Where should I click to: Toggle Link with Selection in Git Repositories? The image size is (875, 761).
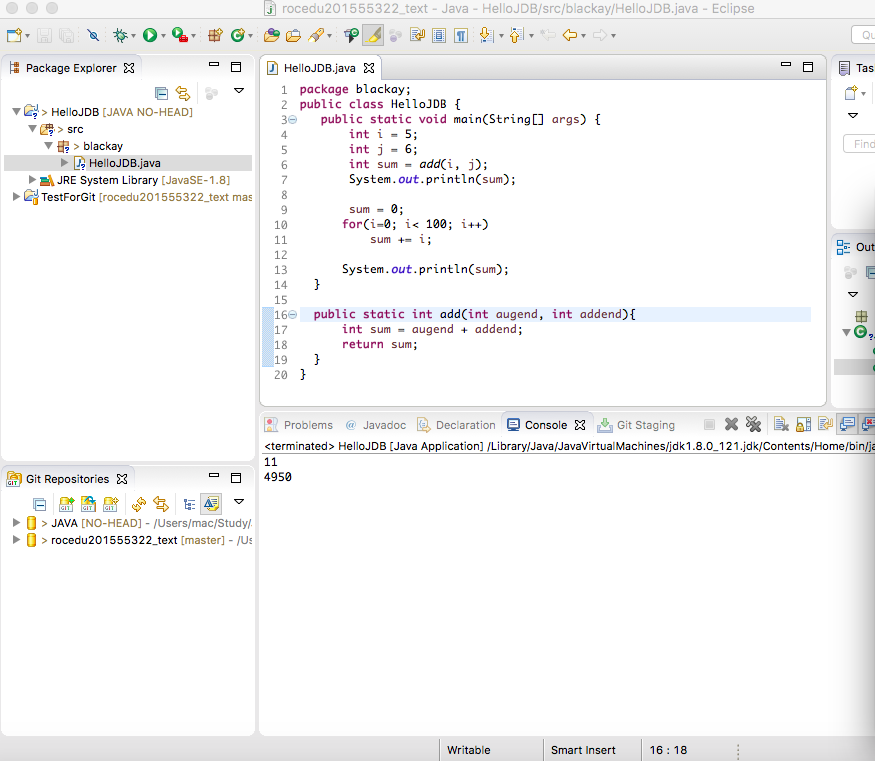tap(161, 504)
